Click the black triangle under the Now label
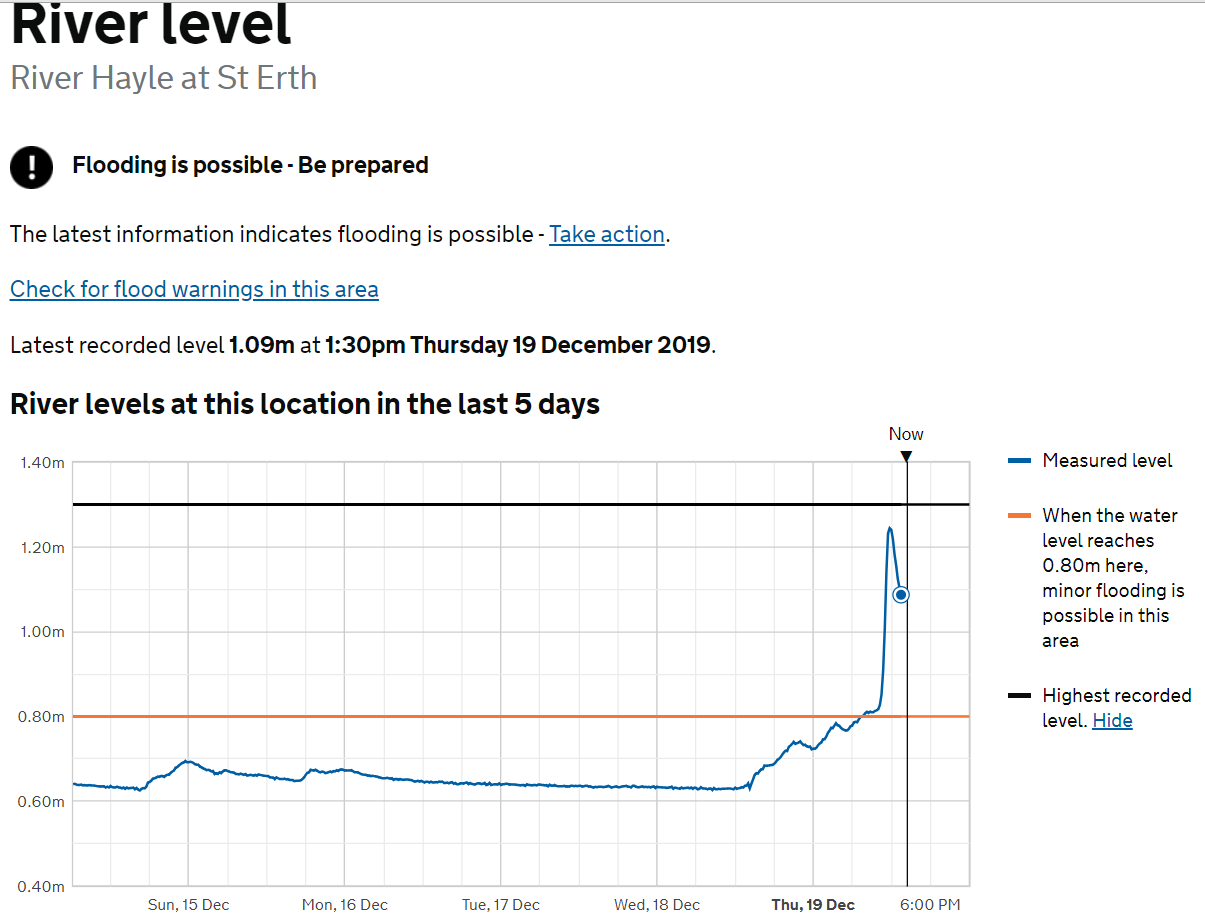The width and height of the screenshot is (1205, 918). [906, 457]
